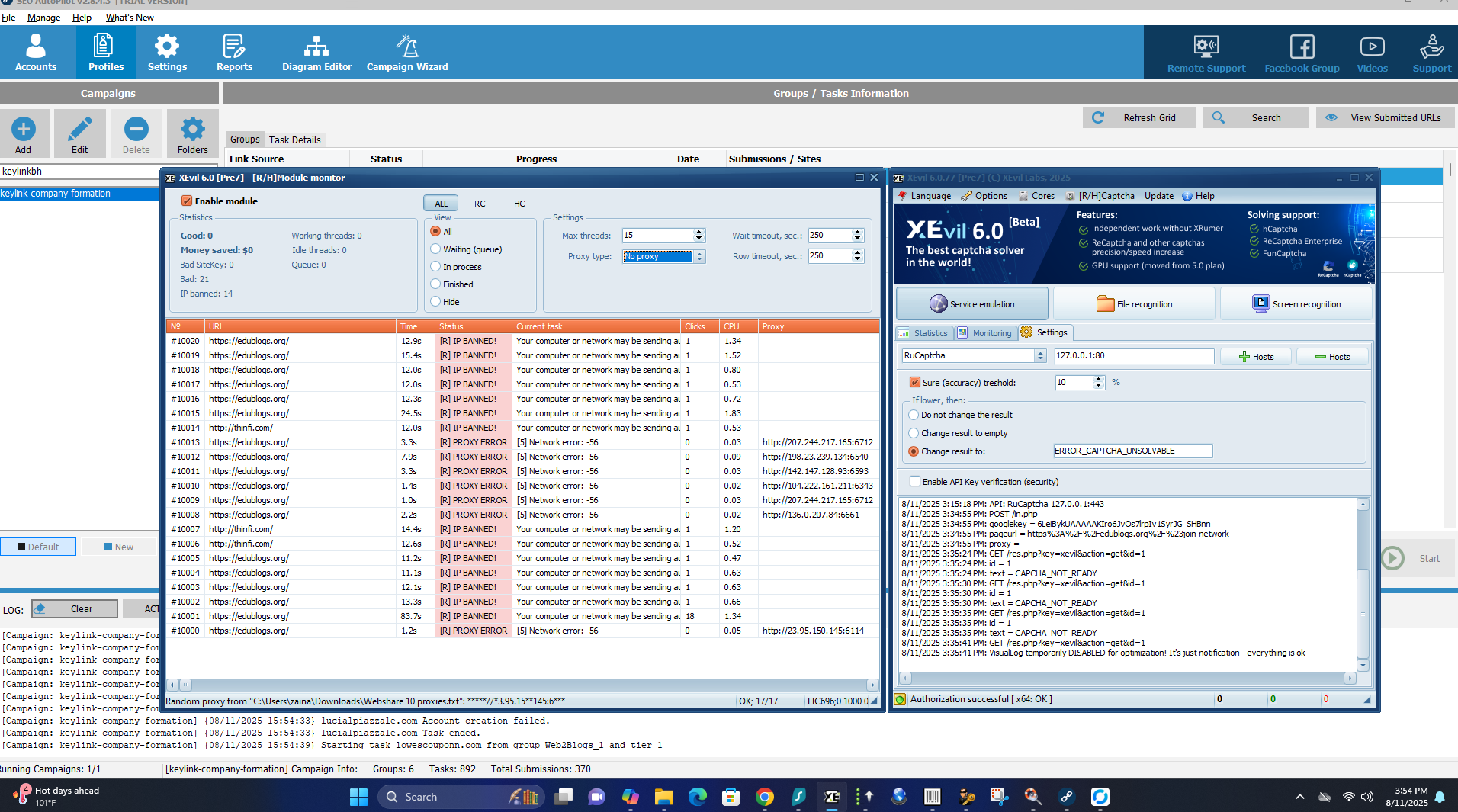Viewport: 1458px width, 812px height.
Task: Switch to Task Details tab
Action: coord(294,140)
